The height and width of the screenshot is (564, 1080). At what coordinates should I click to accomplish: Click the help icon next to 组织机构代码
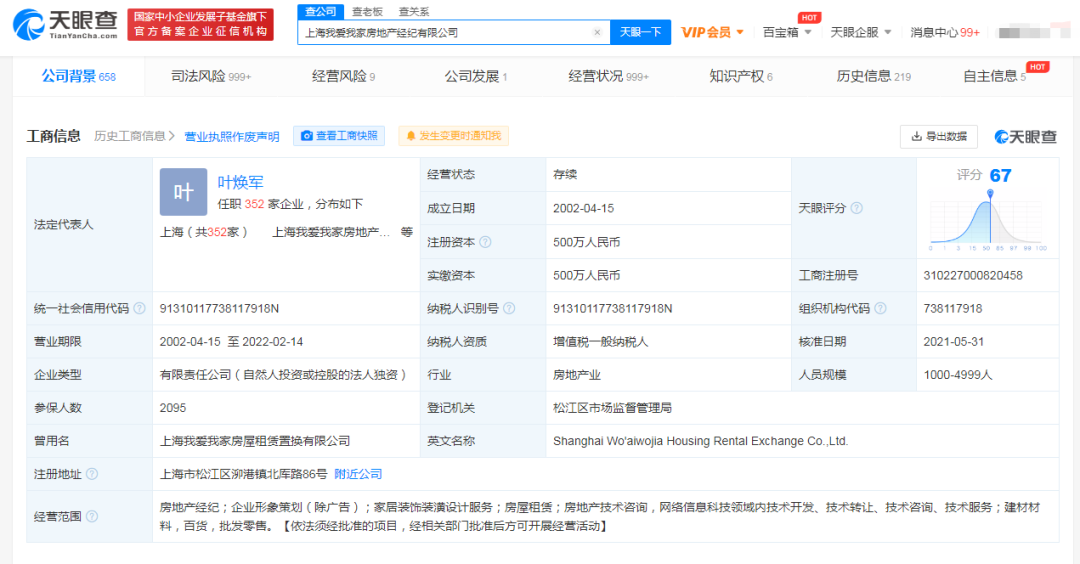pyautogui.click(x=880, y=308)
